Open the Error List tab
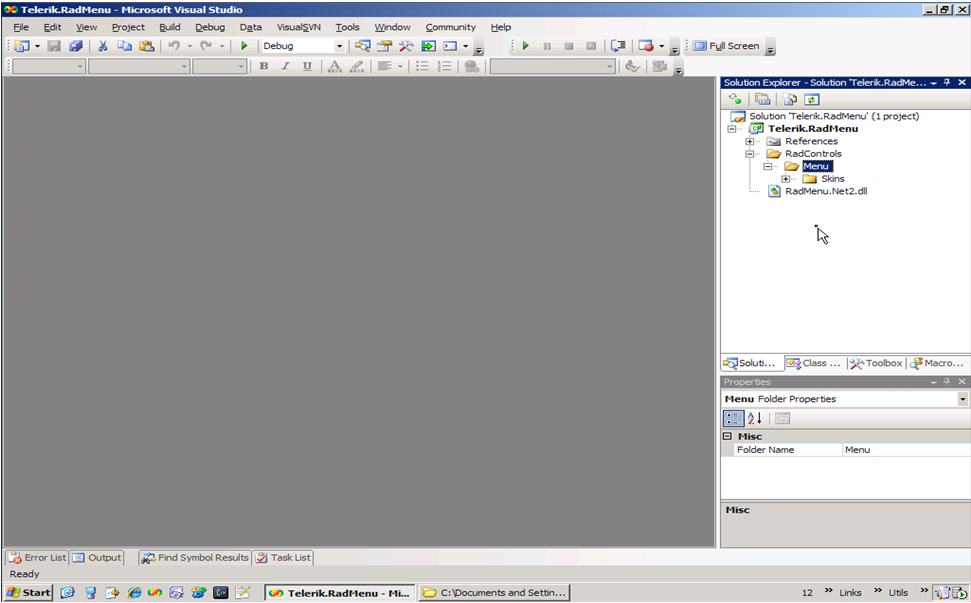Image resolution: width=971 pixels, height=603 pixels. (x=37, y=558)
